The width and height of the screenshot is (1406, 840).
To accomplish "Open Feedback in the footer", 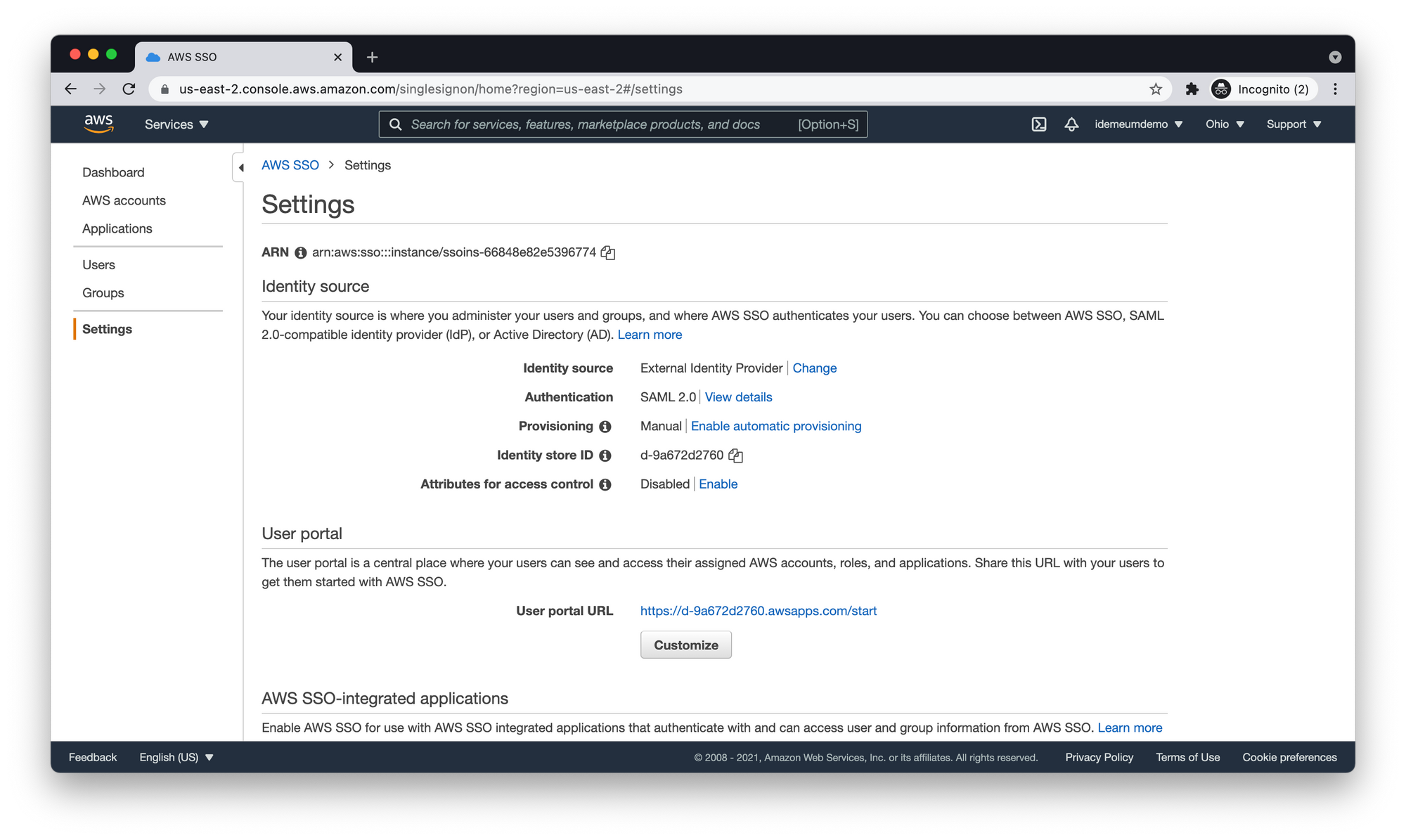I will point(93,757).
